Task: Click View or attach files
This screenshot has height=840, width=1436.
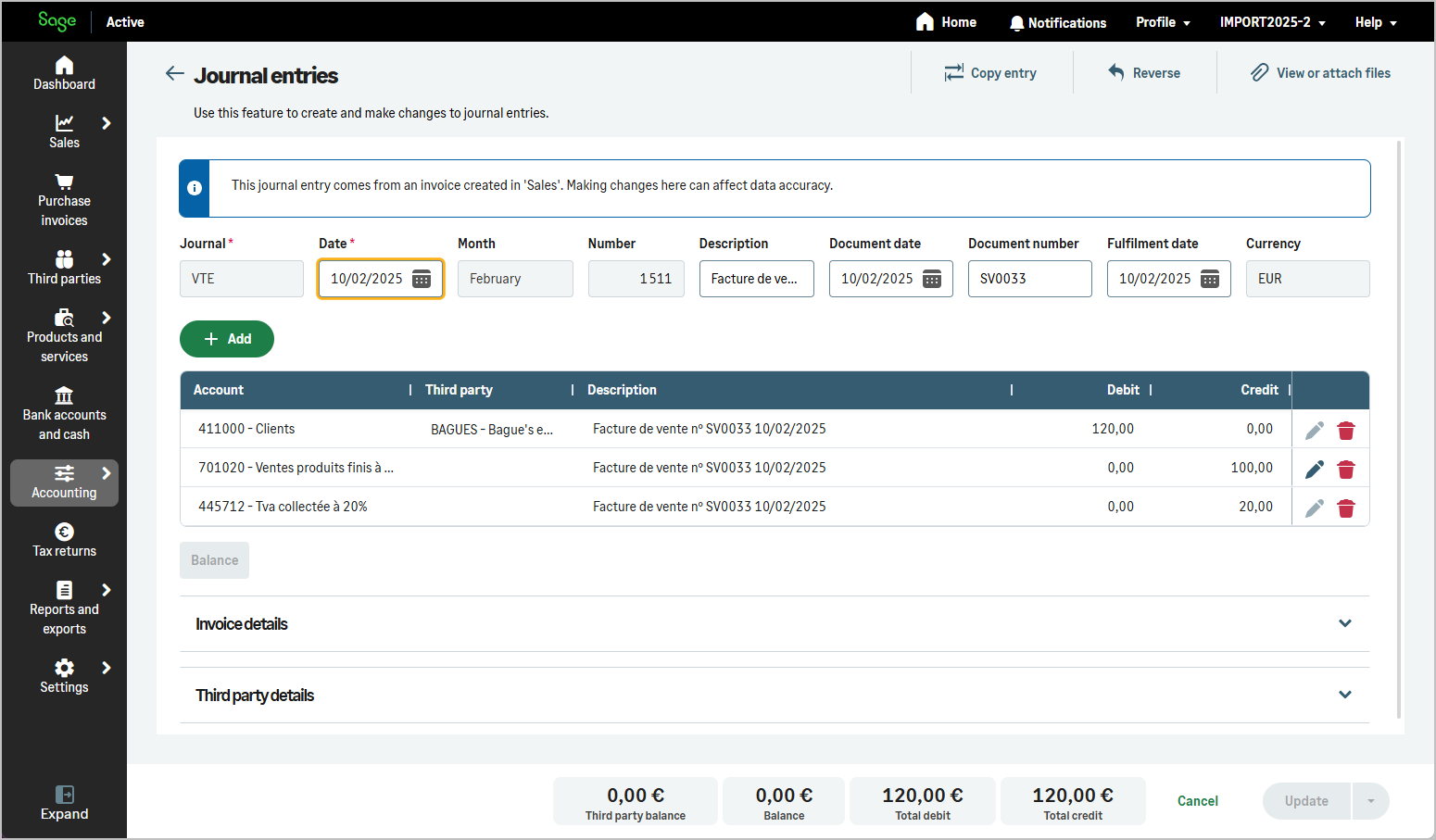Action: pos(1320,73)
